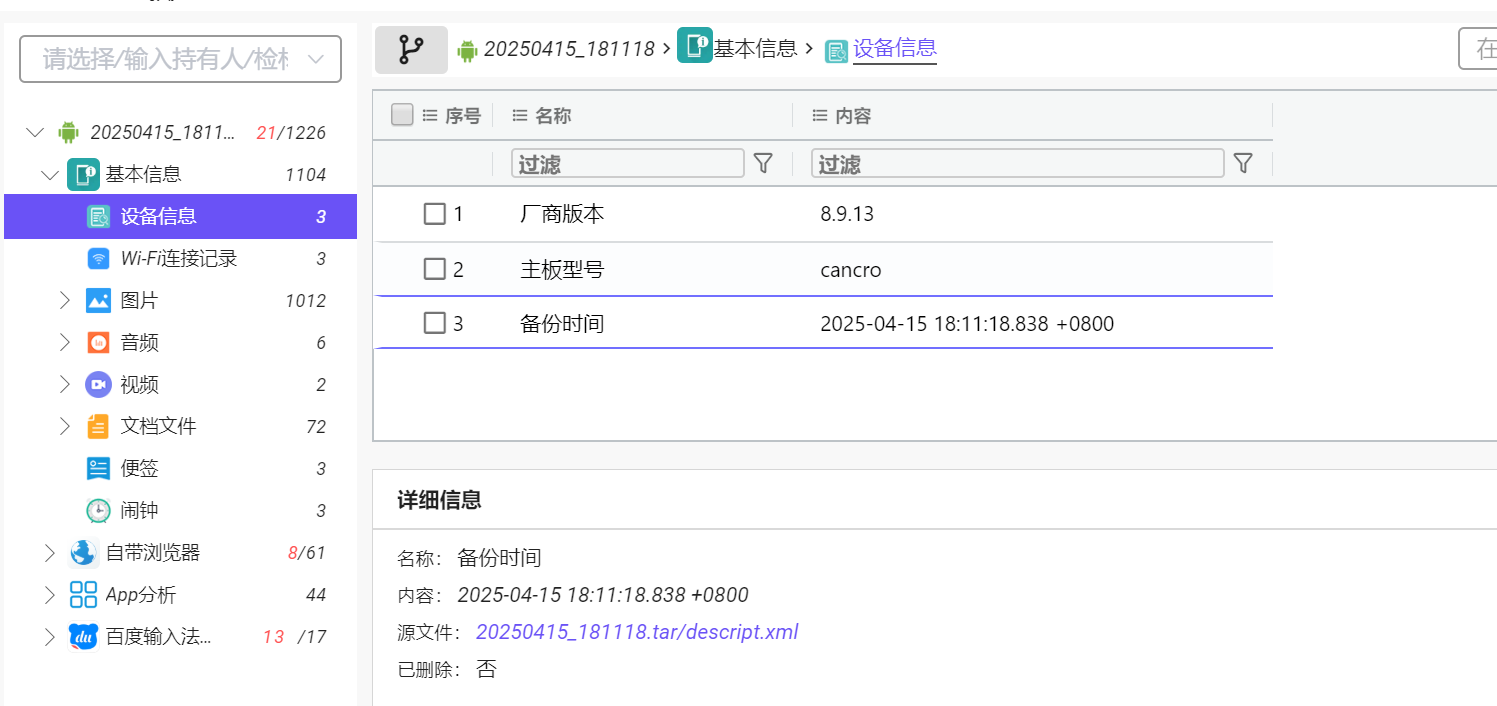Click the Android icon in breadcrumb
The height and width of the screenshot is (706, 1497).
tap(467, 50)
